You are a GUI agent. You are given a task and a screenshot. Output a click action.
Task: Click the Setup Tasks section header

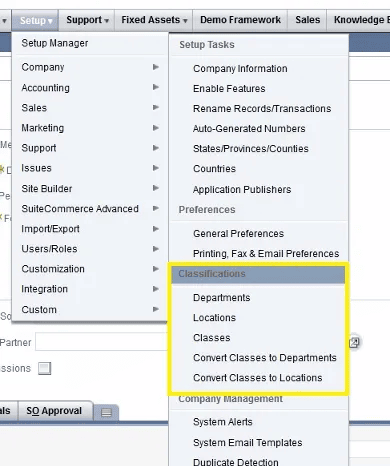point(207,45)
